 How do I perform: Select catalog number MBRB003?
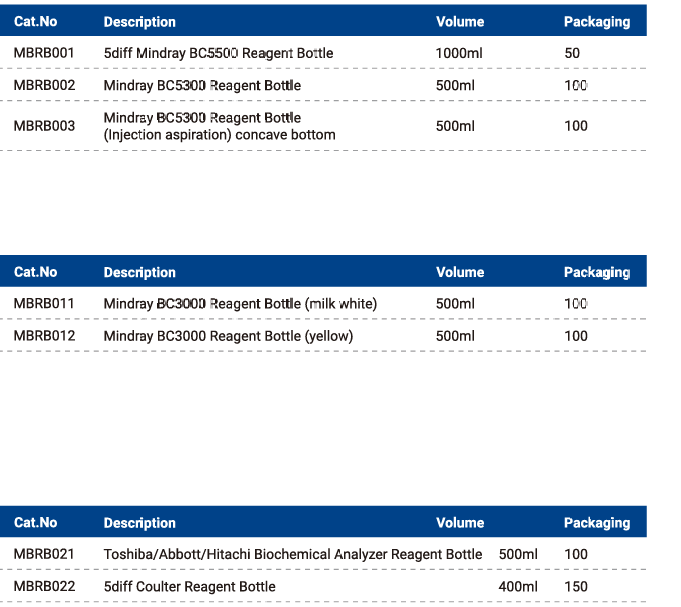pos(44,126)
